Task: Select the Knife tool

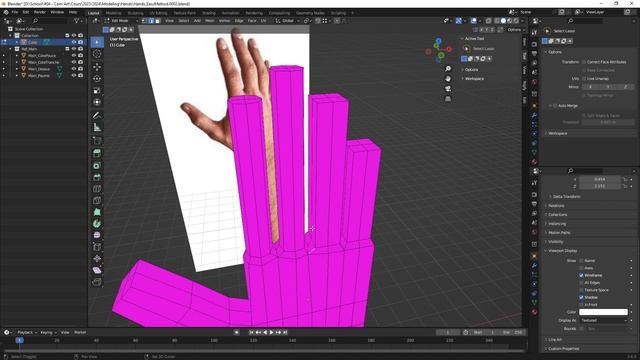Action: pyautogui.click(x=97, y=200)
